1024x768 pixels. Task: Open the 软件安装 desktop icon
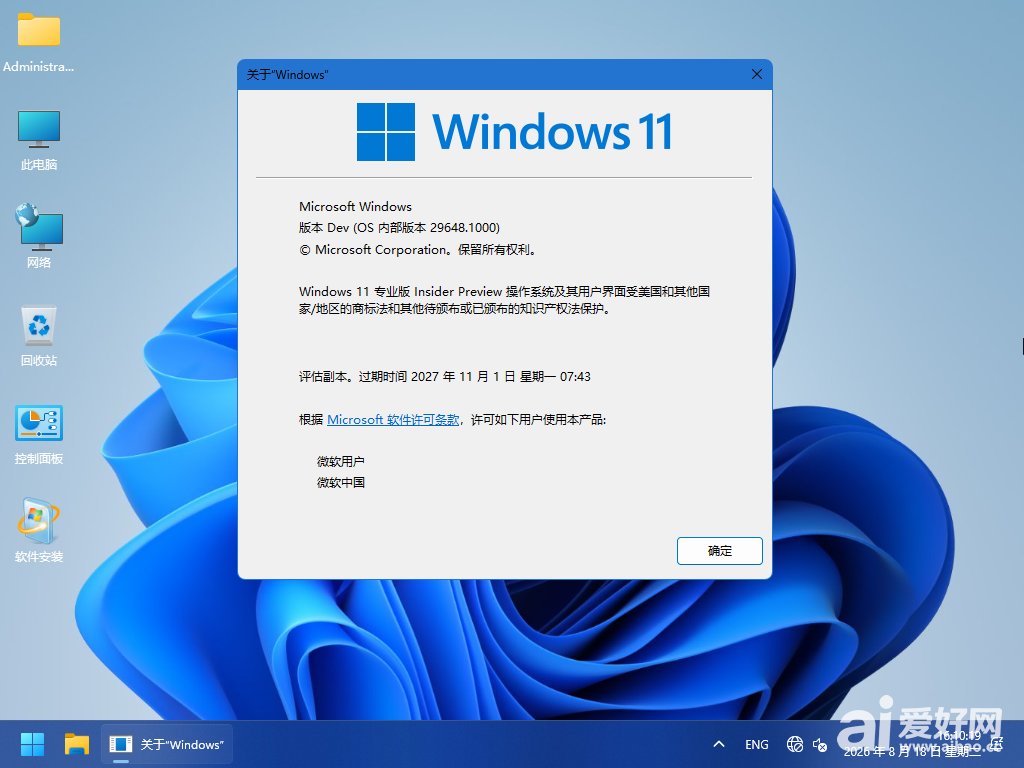click(39, 531)
